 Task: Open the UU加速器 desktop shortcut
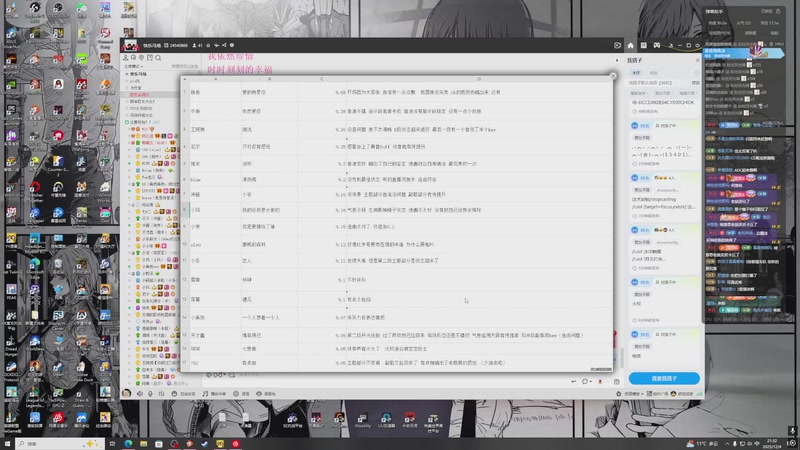pyautogui.click(x=386, y=420)
